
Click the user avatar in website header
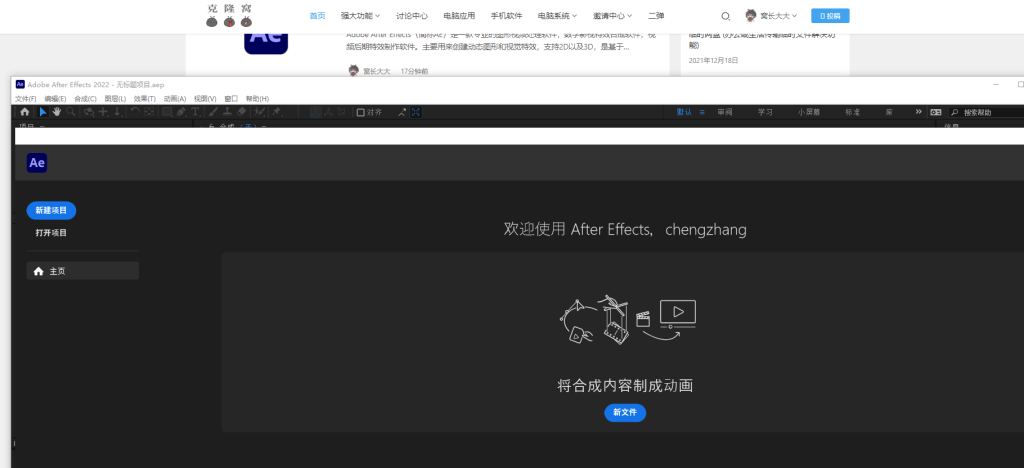(751, 15)
